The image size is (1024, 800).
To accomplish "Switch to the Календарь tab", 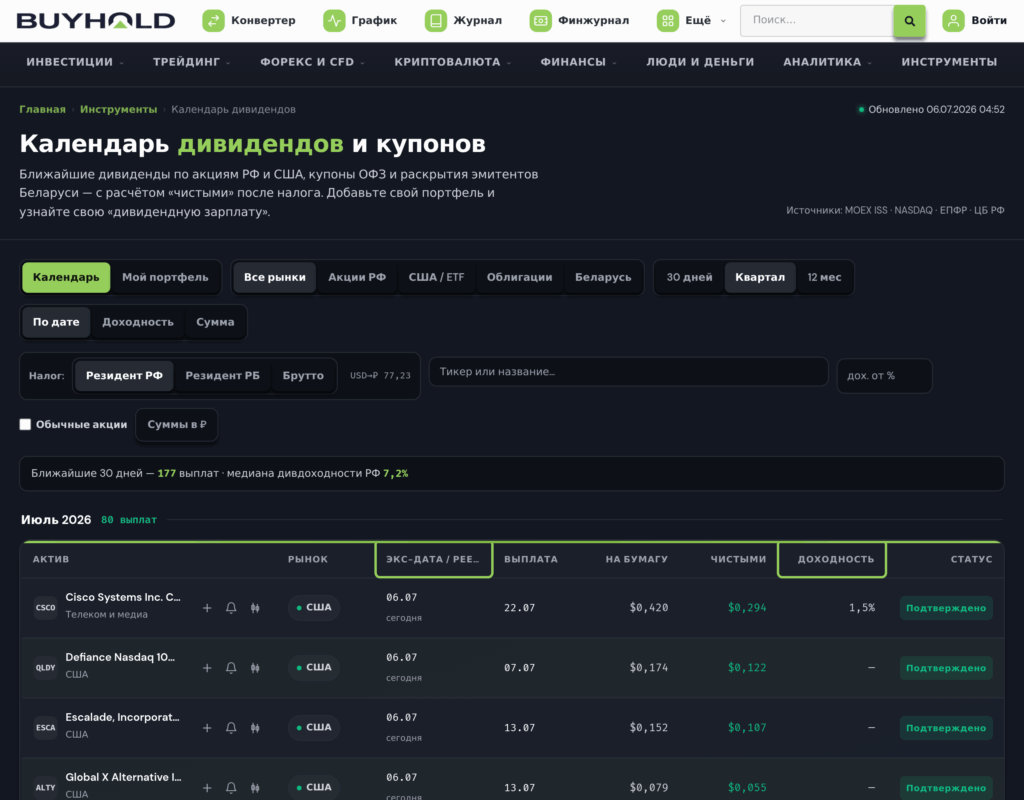I will (66, 278).
